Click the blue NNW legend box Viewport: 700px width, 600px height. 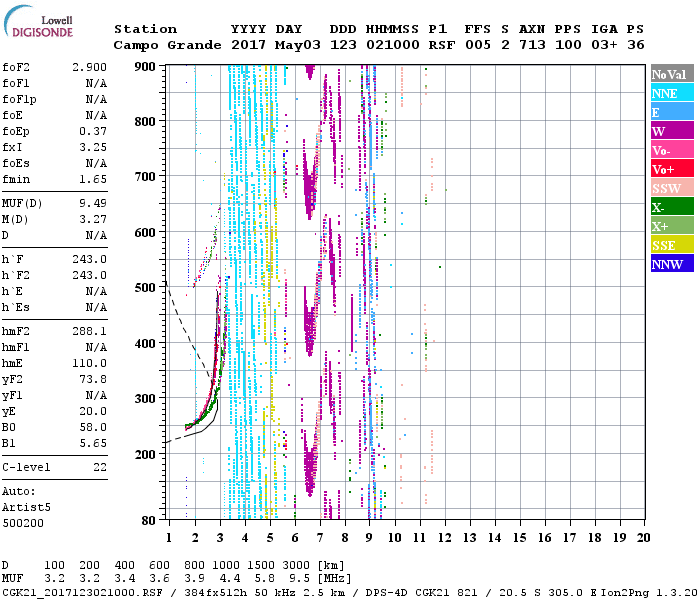[x=671, y=264]
